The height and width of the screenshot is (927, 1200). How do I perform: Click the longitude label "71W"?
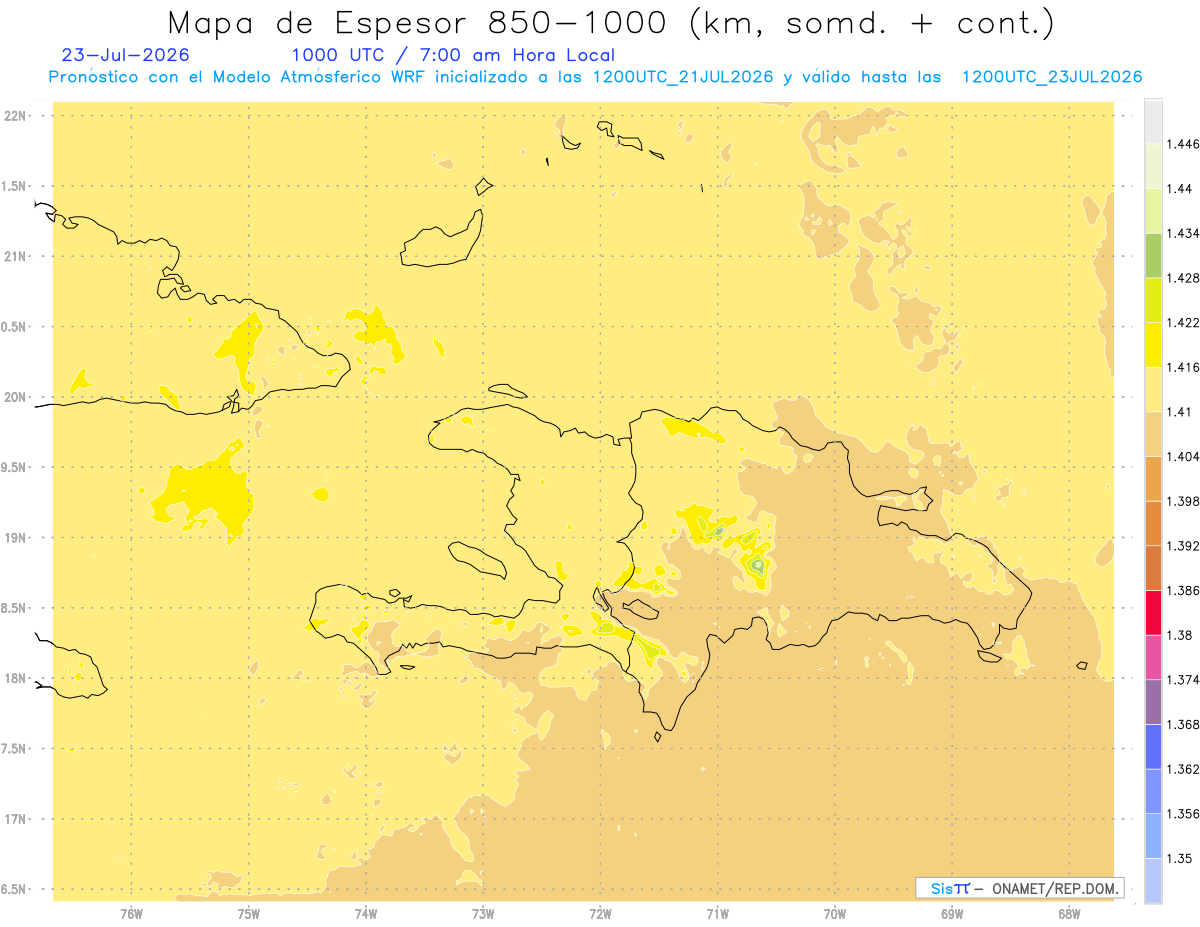(x=717, y=914)
